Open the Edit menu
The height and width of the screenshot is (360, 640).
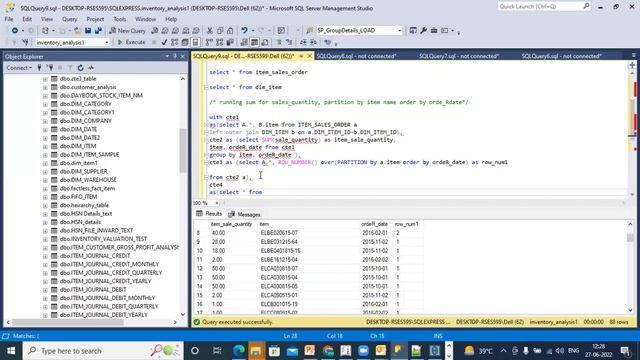pyautogui.click(x=27, y=19)
